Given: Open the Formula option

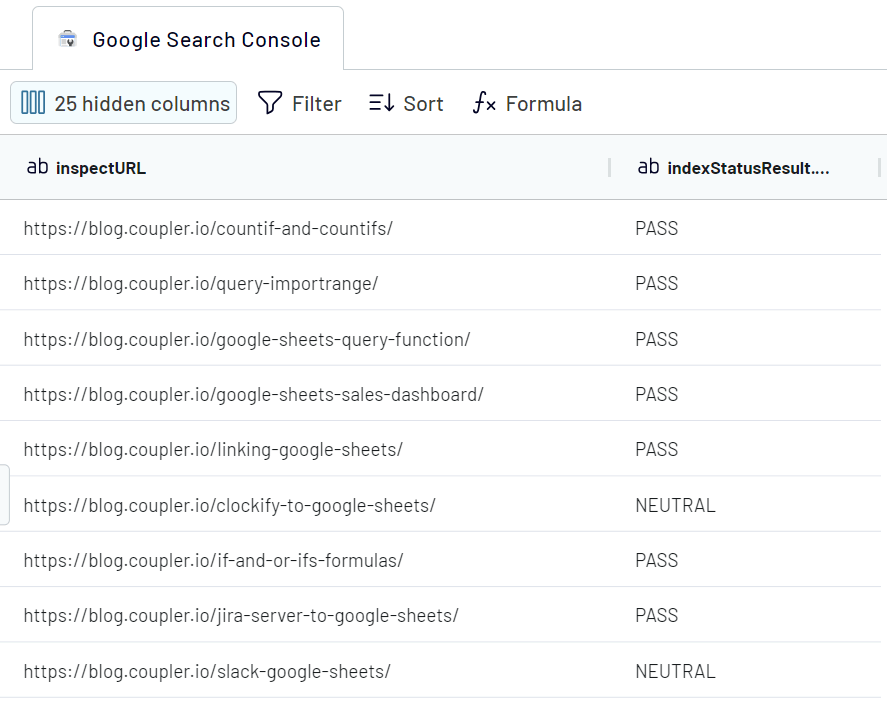Looking at the screenshot, I should 527,104.
